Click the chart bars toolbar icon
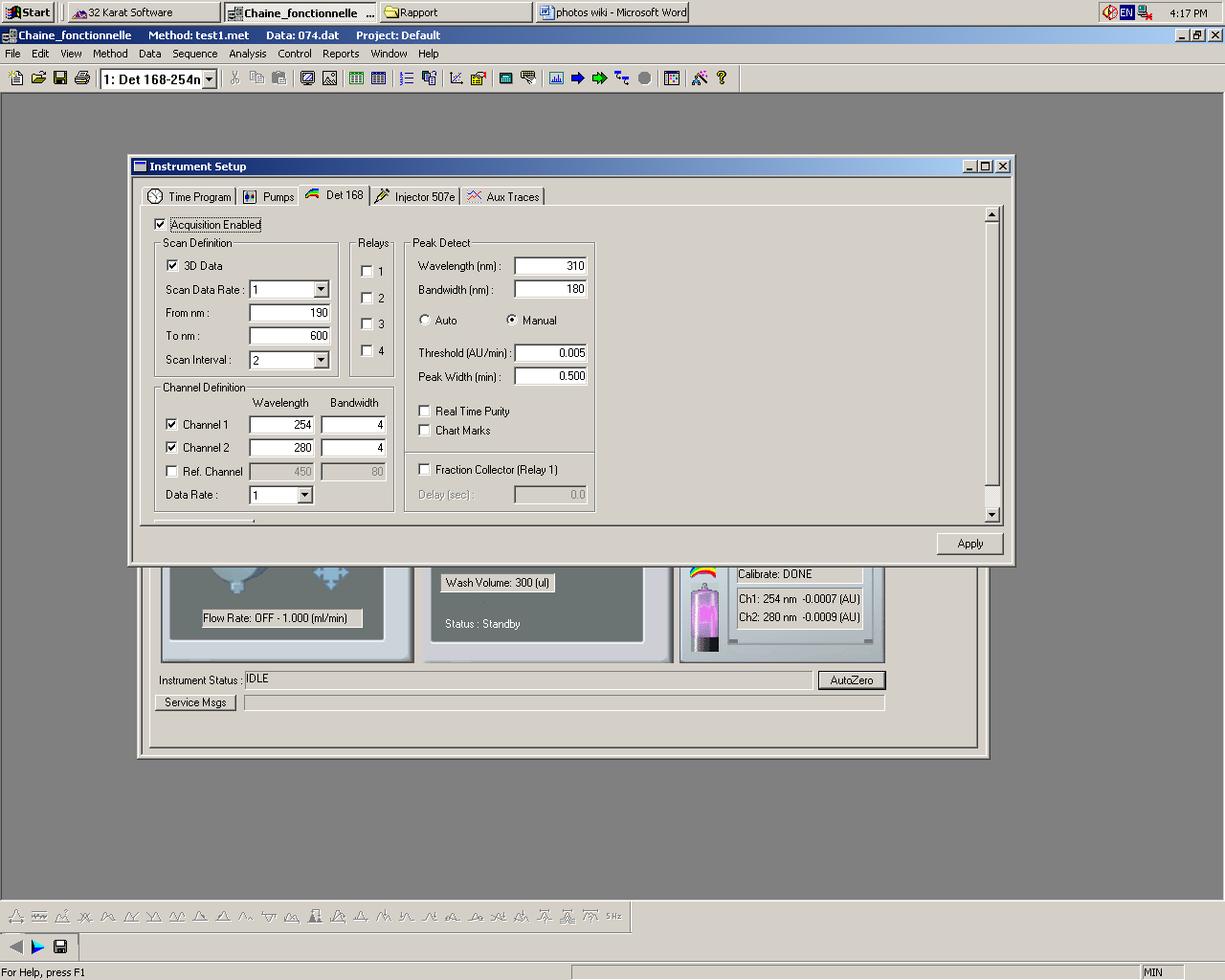1225x980 pixels. (556, 78)
